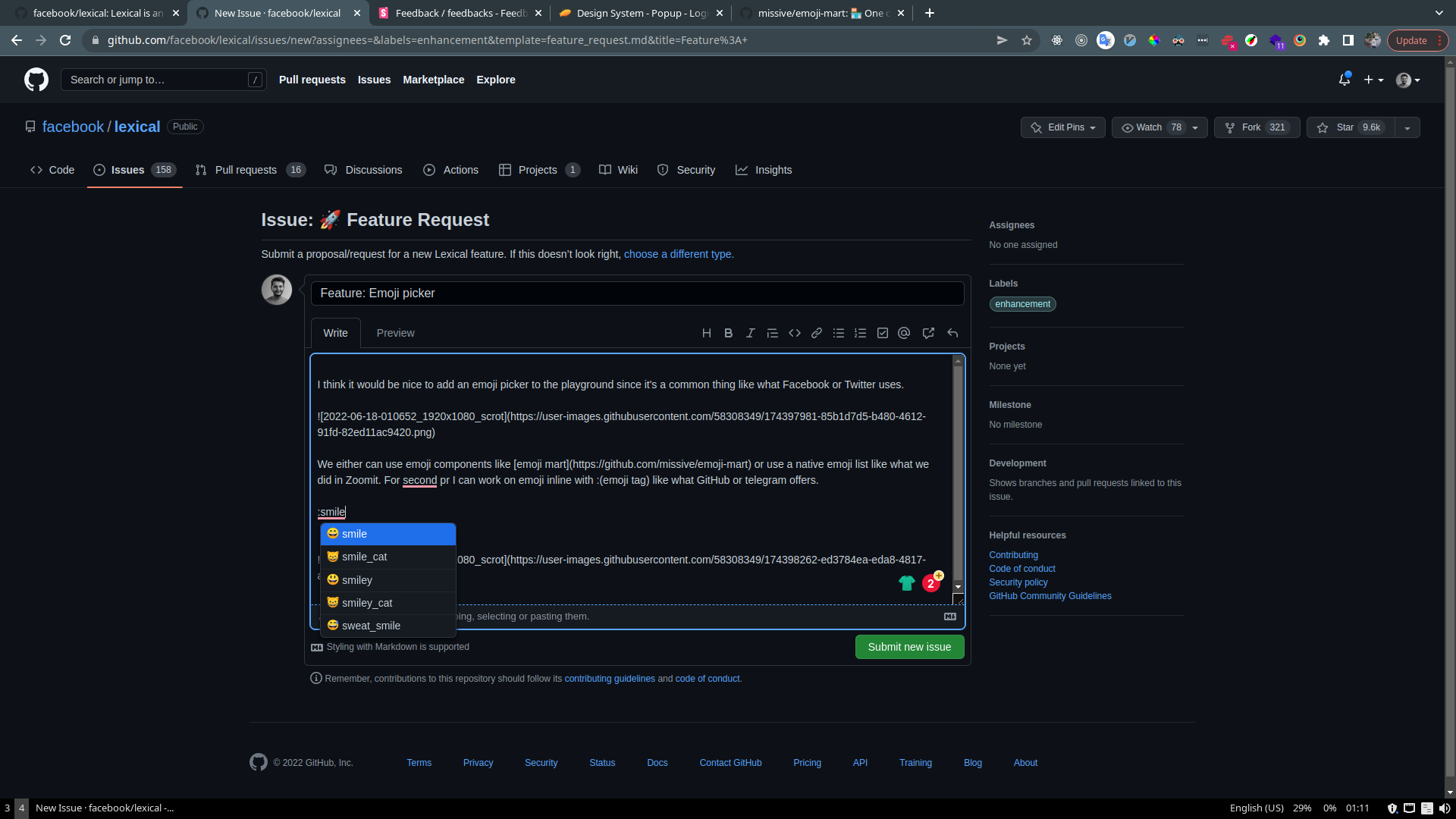Select smile_cat emoji suggestion

388,557
